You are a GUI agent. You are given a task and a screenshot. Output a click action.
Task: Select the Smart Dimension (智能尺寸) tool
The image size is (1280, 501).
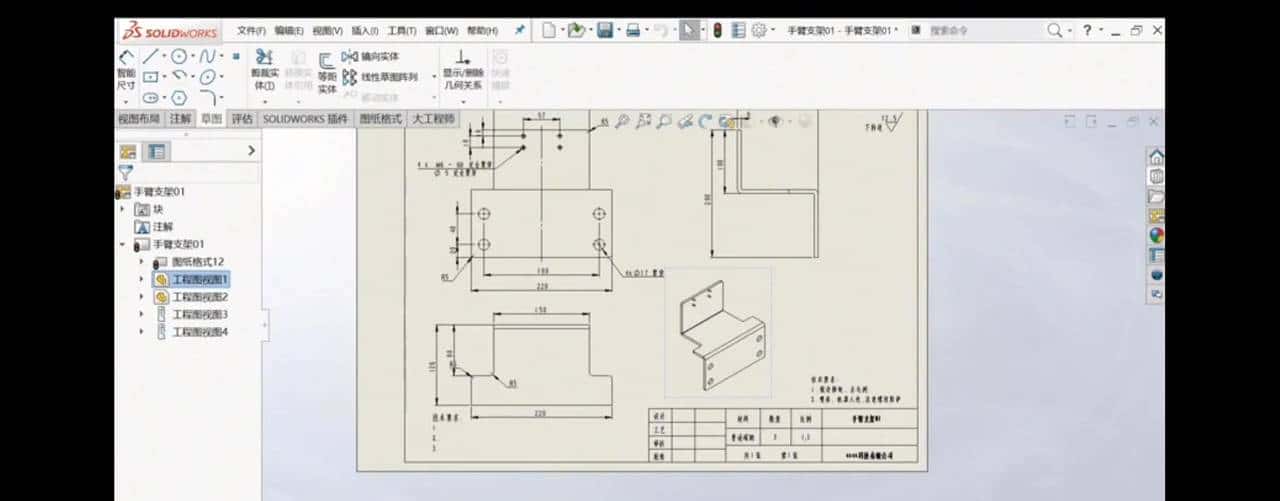tap(126, 70)
